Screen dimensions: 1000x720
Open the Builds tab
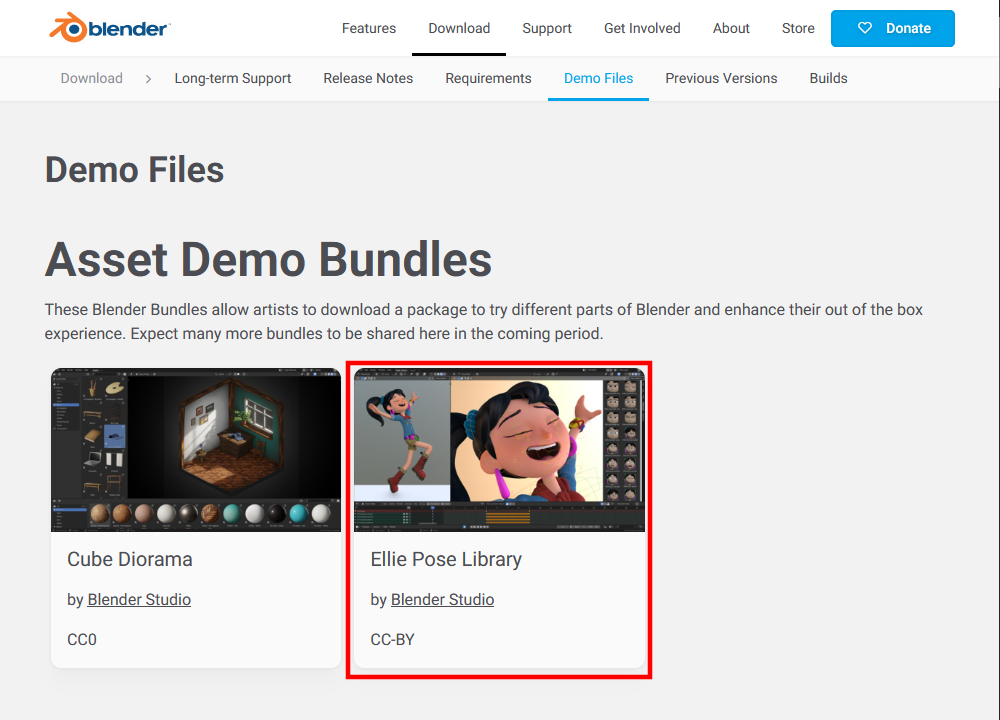(x=828, y=78)
